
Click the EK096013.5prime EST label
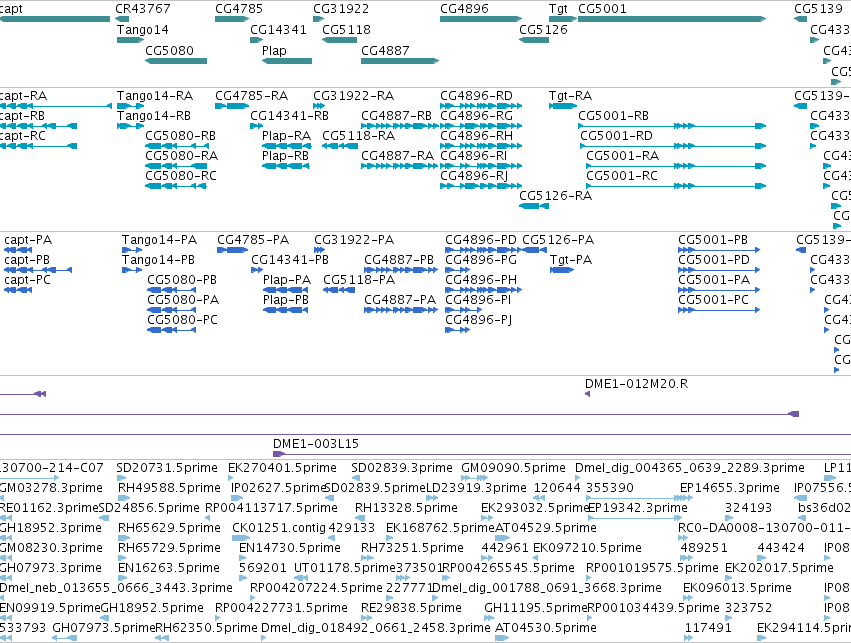click(x=737, y=588)
